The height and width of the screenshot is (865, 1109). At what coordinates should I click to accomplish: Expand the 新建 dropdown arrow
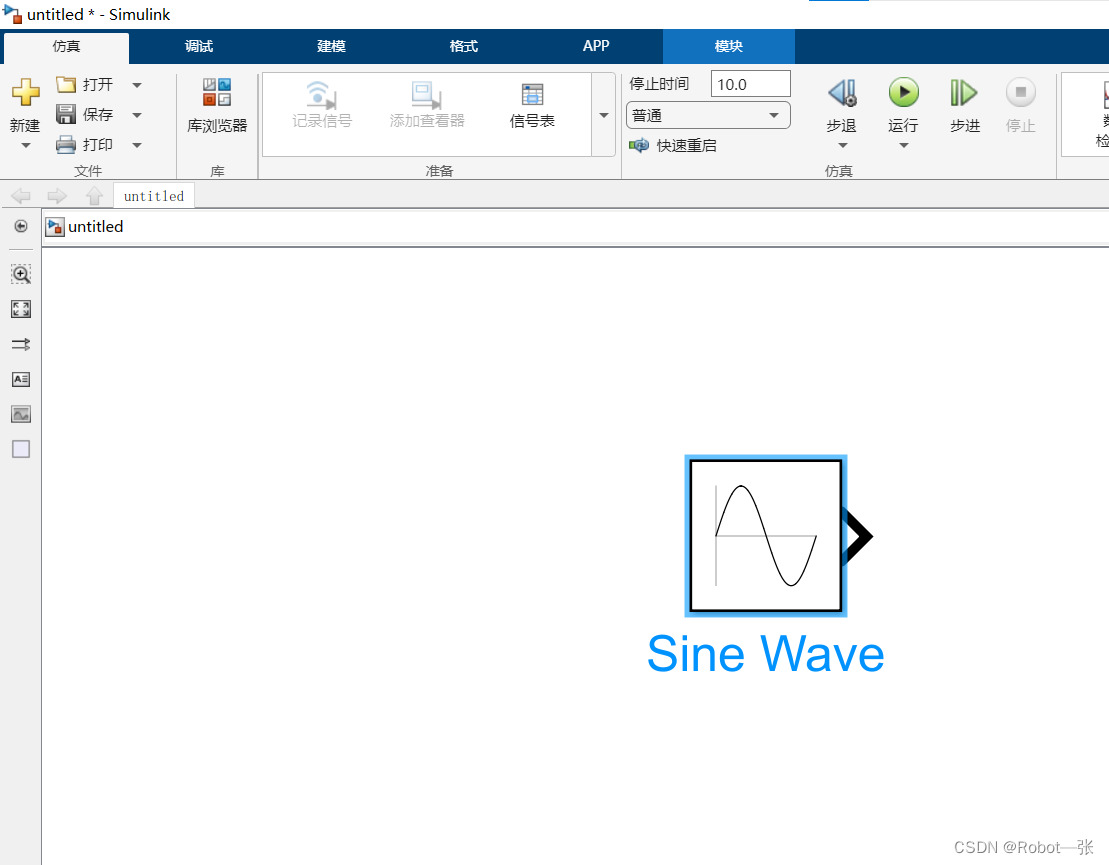pyautogui.click(x=25, y=146)
